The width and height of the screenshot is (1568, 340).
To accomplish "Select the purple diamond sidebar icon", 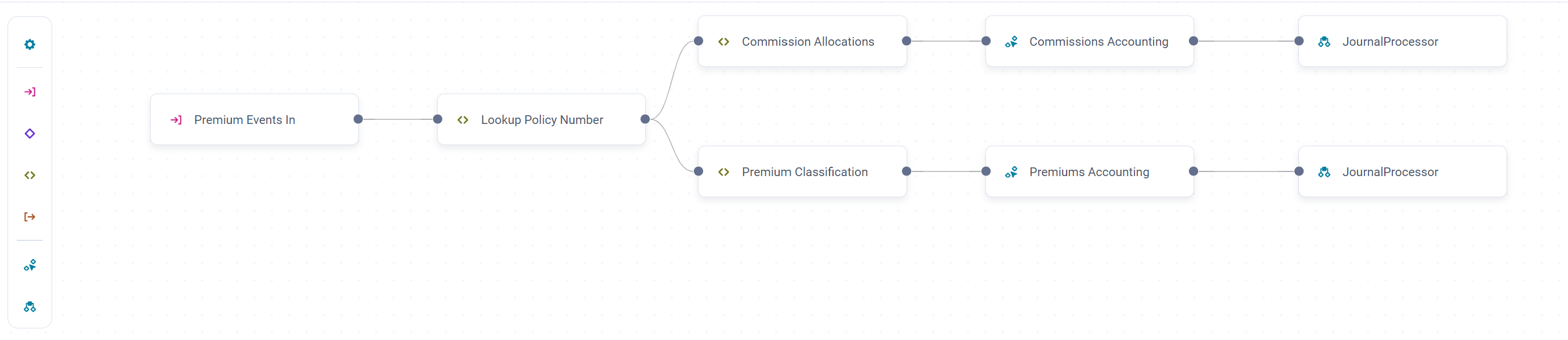I will (30, 134).
